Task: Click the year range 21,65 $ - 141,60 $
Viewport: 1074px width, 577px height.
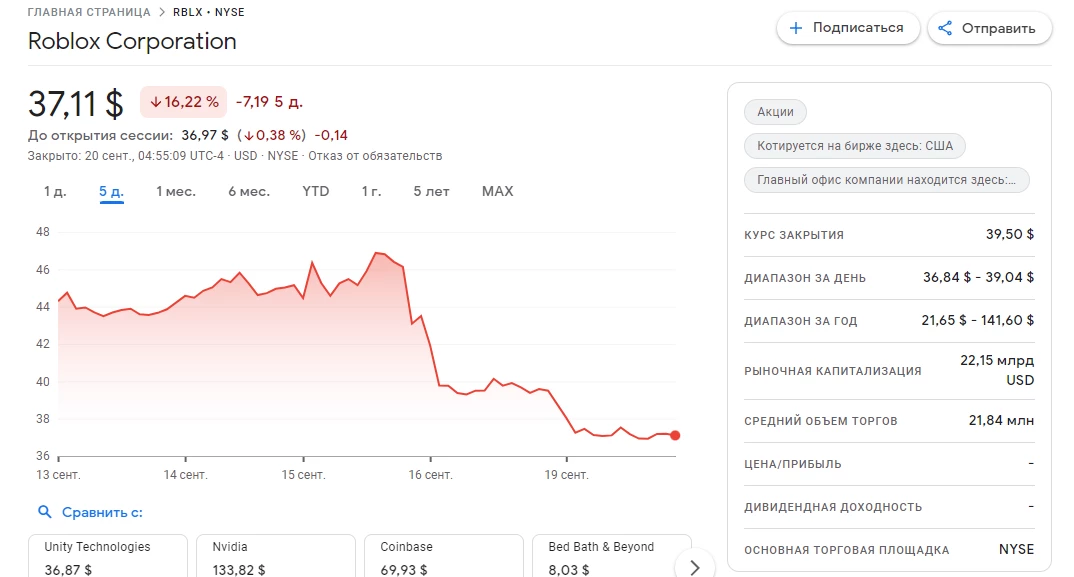Action: 977,320
